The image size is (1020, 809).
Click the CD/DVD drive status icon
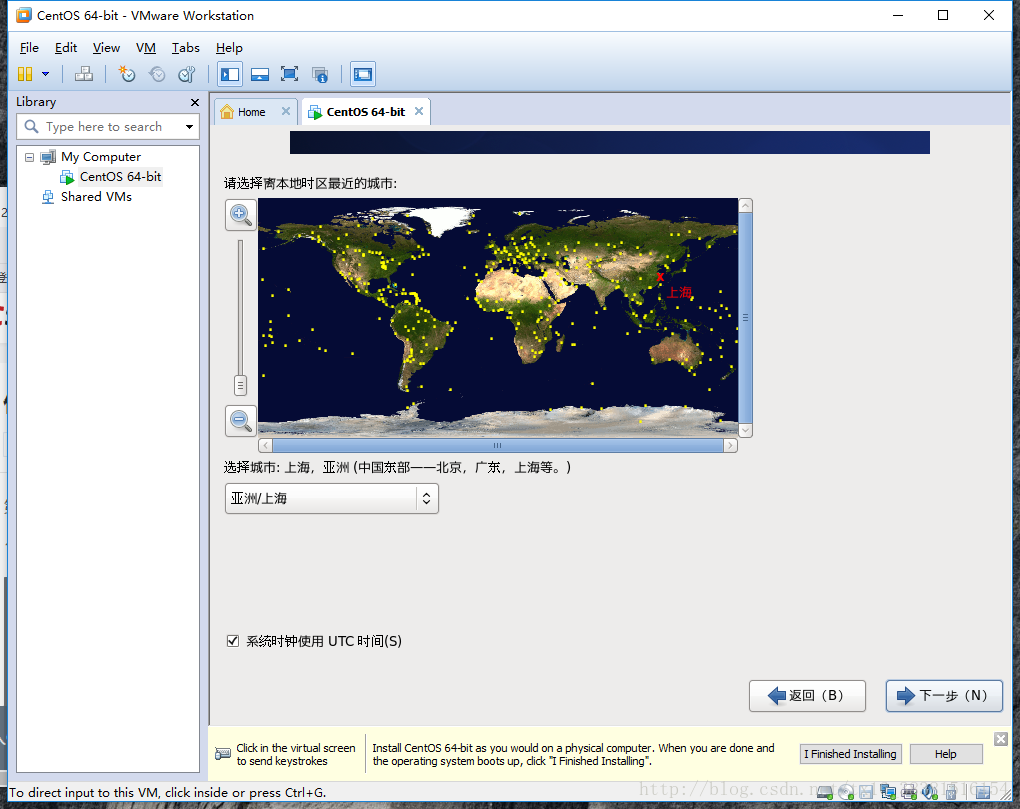tap(846, 791)
